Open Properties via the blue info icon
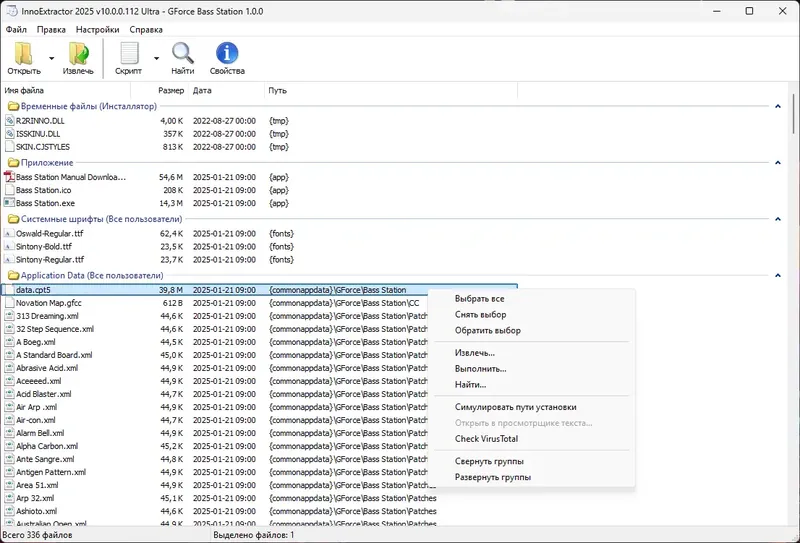Screen dimensions: 800x543 [x=227, y=53]
